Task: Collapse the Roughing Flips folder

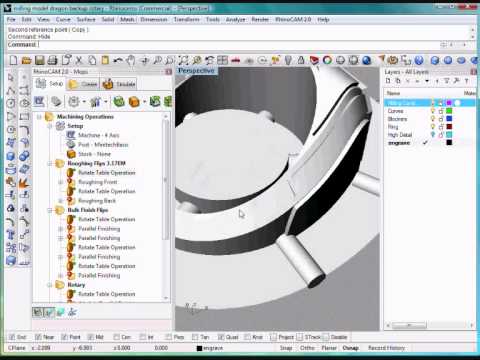Action: tap(50, 163)
